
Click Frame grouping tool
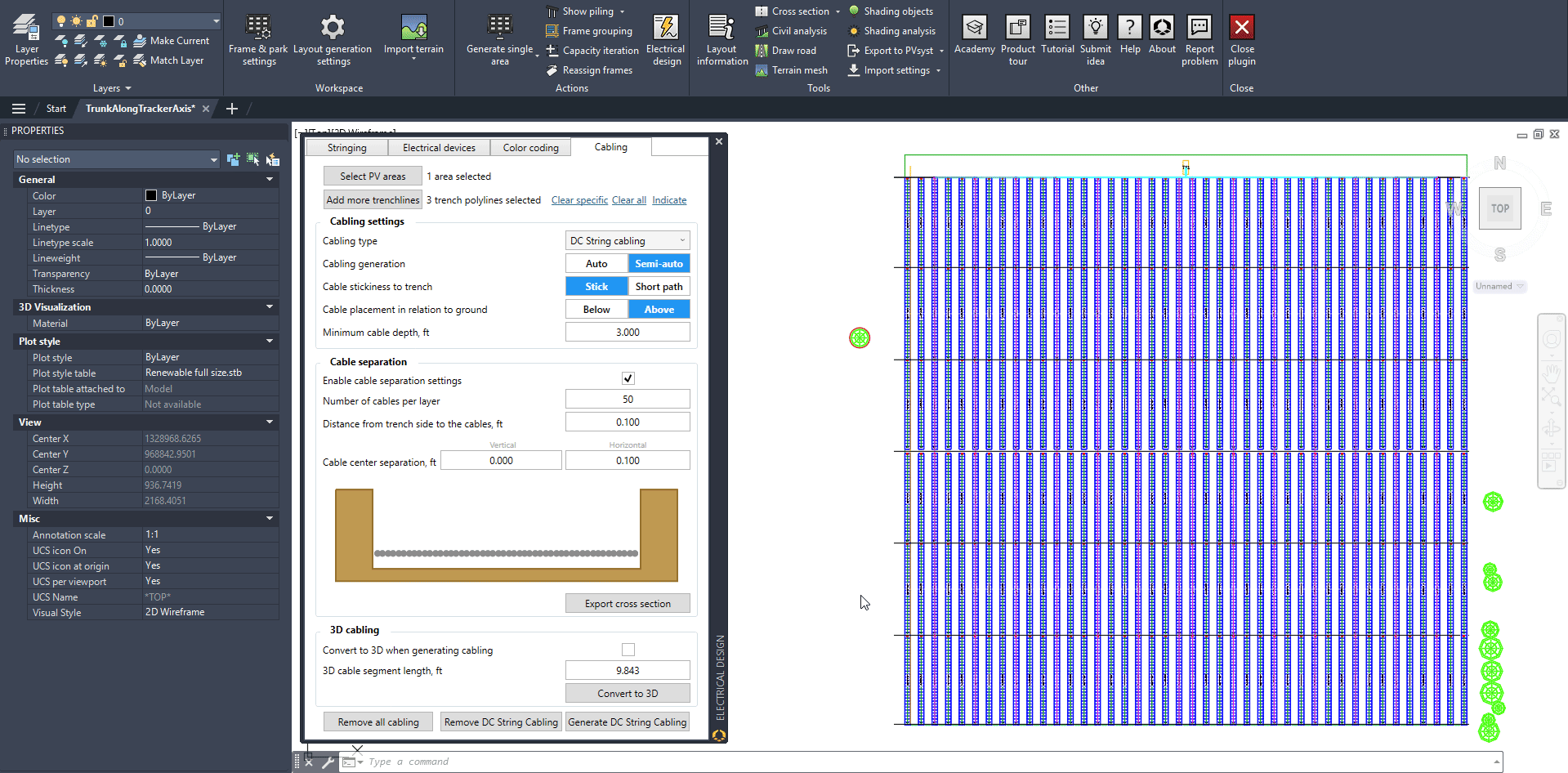pyautogui.click(x=589, y=31)
